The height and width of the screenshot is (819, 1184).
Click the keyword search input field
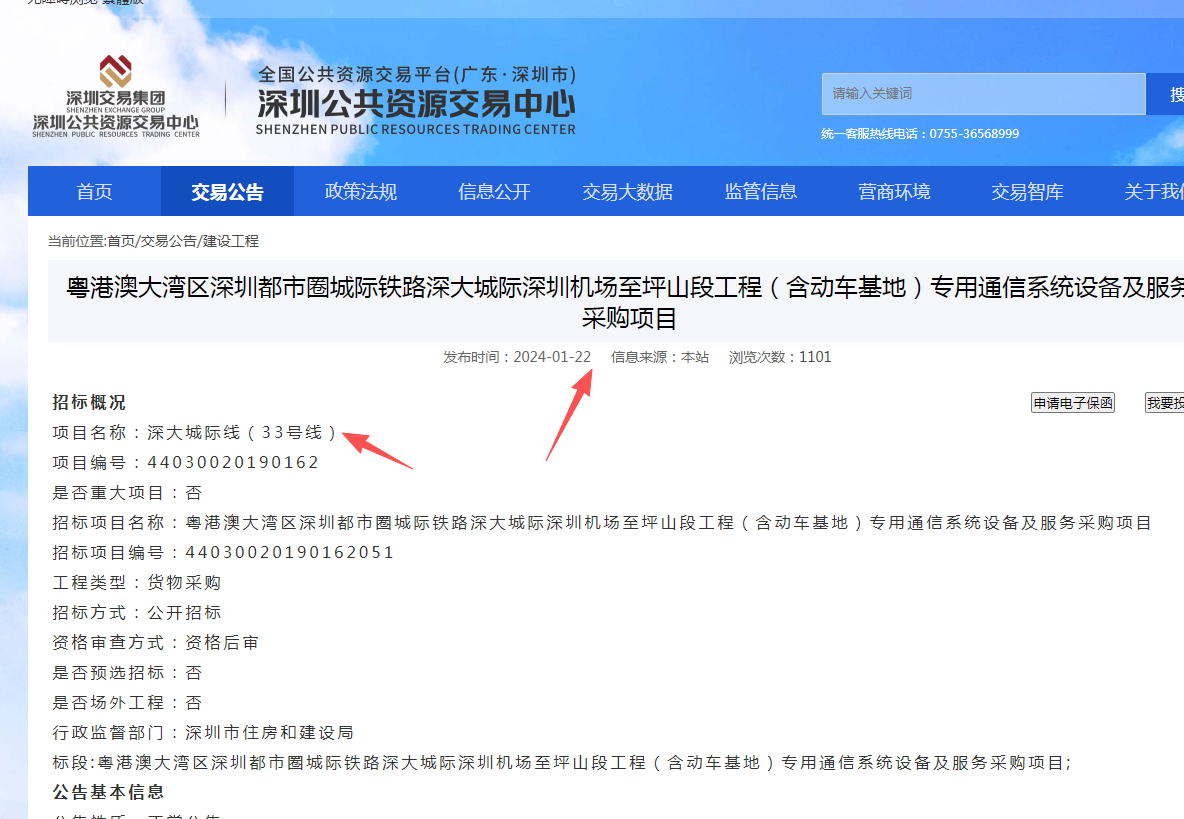[x=983, y=94]
